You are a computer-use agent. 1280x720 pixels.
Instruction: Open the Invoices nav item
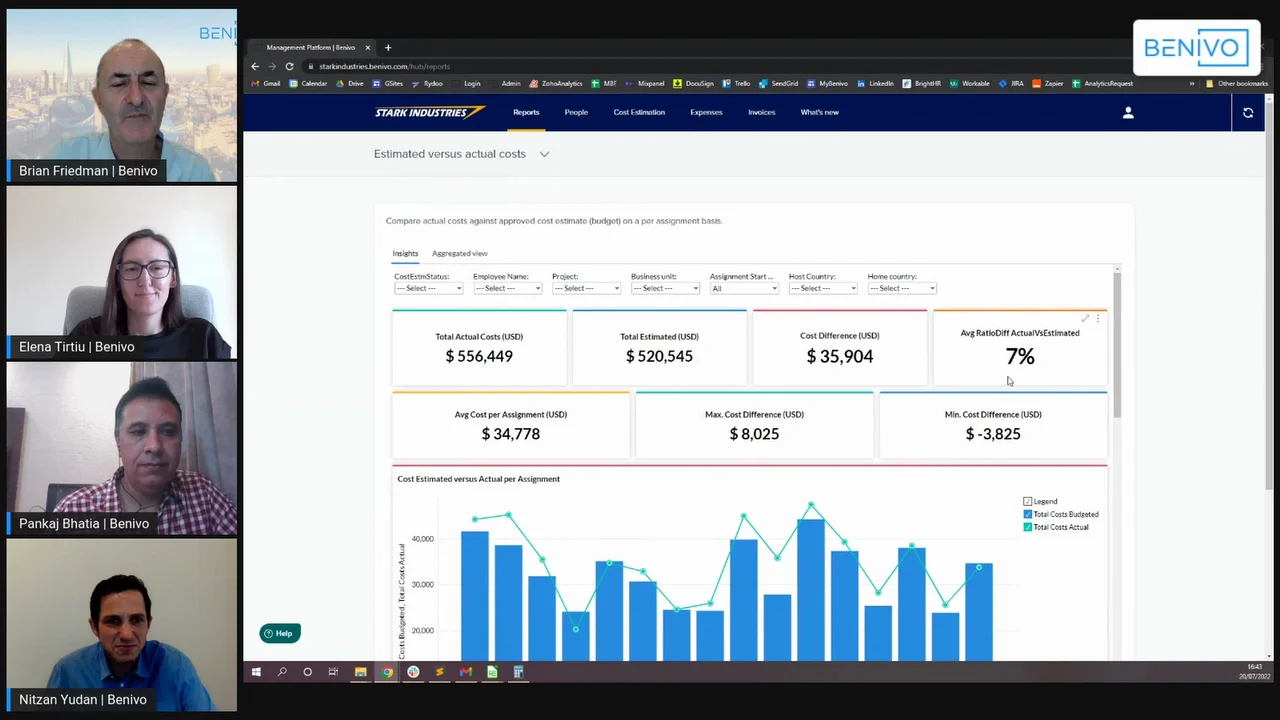point(762,112)
